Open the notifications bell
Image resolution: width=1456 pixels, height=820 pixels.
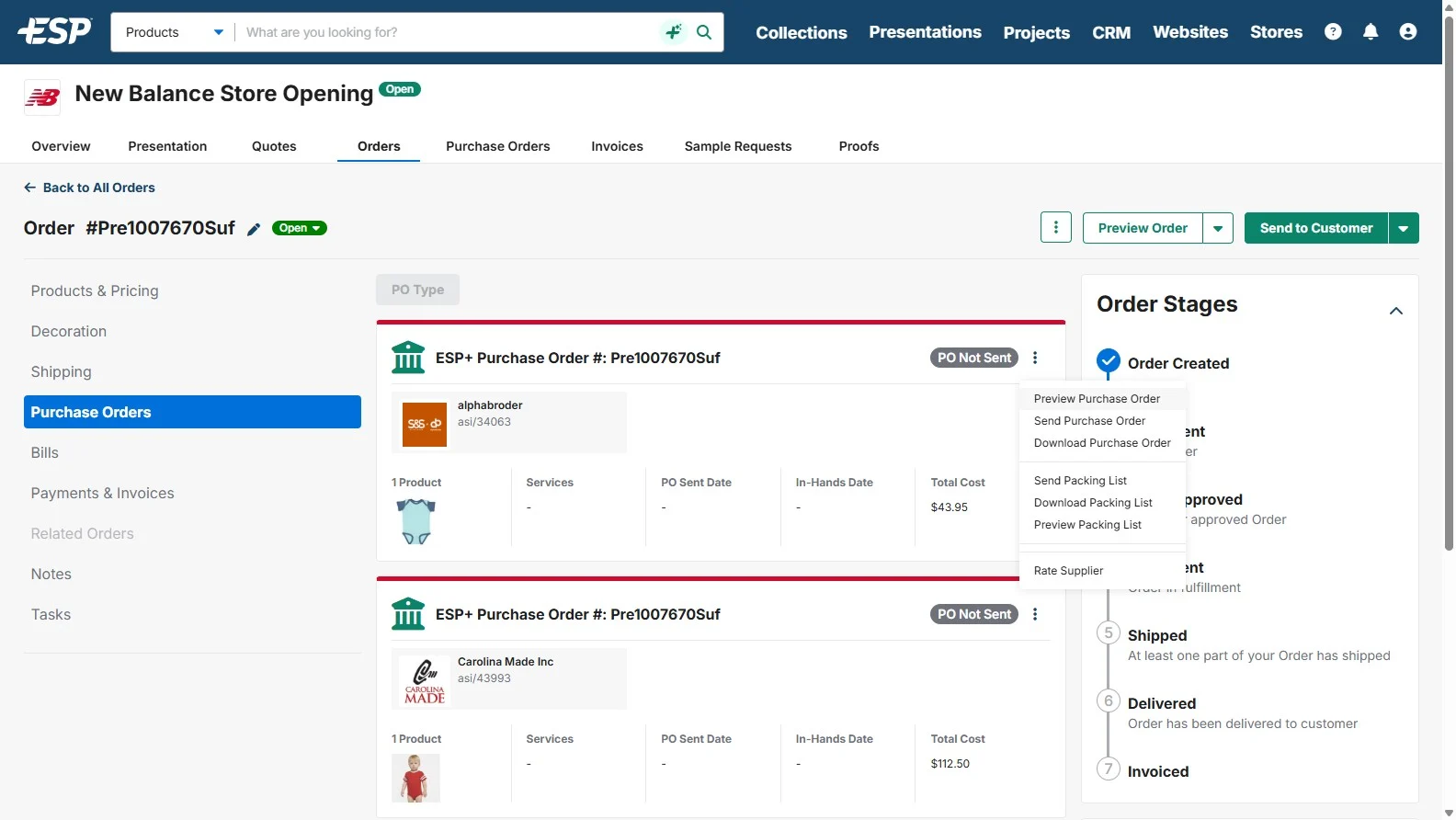tap(1371, 31)
